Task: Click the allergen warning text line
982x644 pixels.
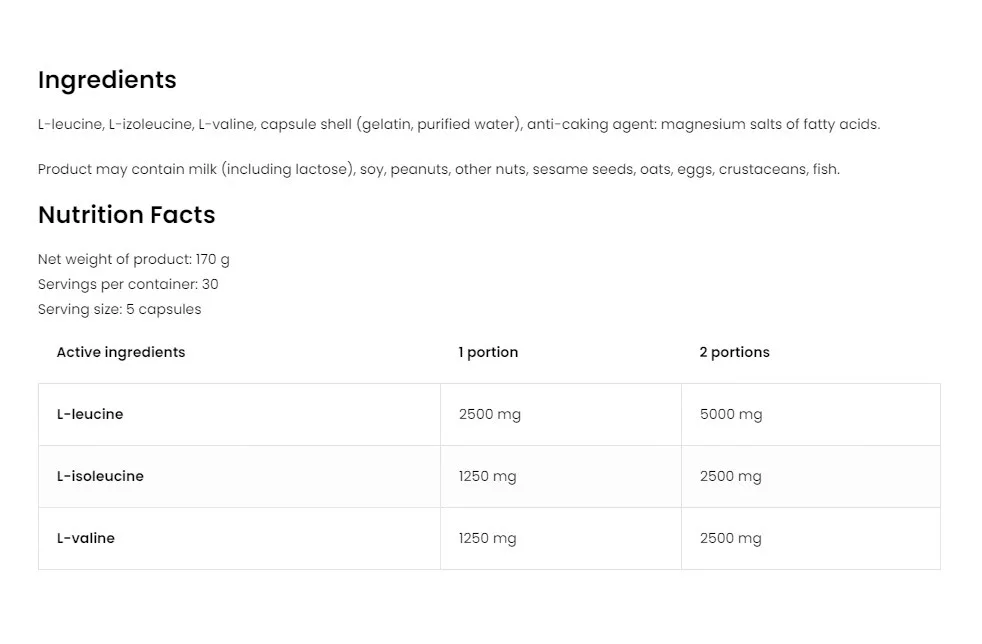Action: click(438, 170)
